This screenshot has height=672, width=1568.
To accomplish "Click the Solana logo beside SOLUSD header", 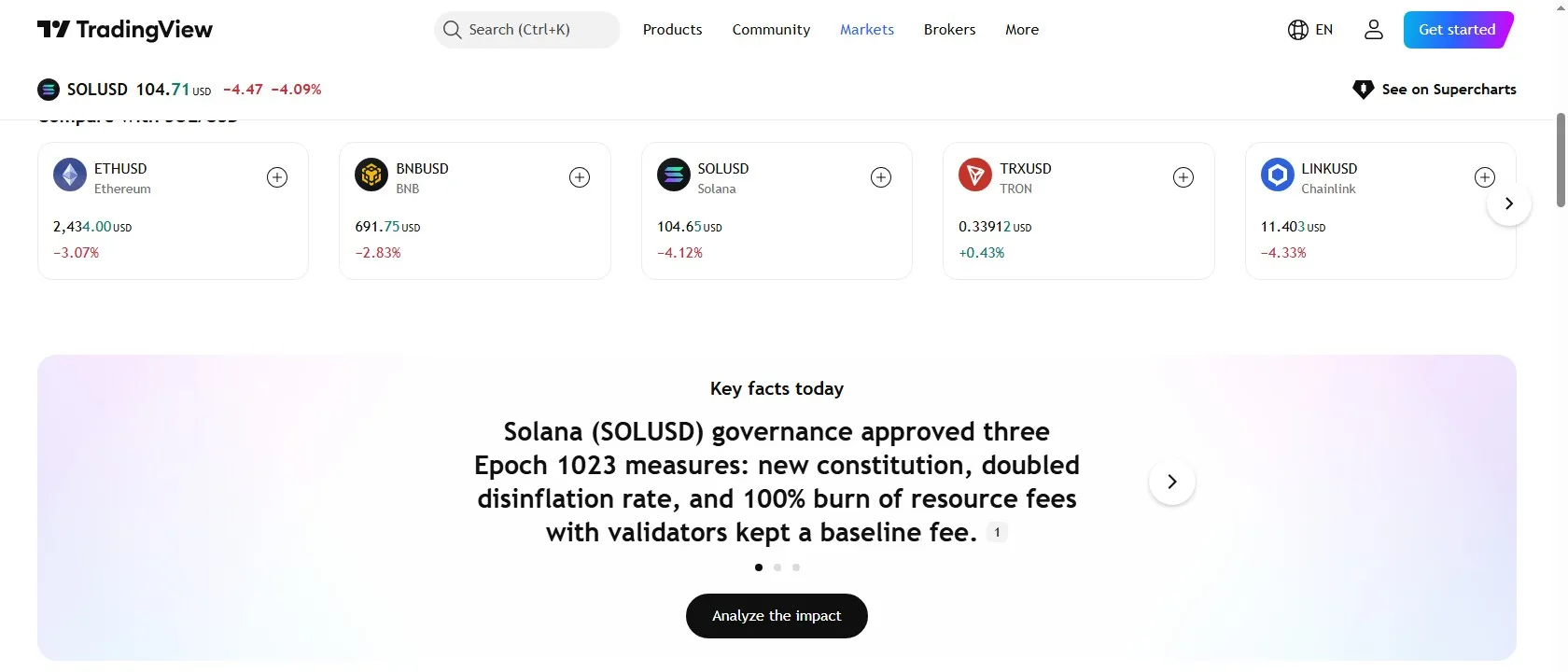I will coord(49,90).
